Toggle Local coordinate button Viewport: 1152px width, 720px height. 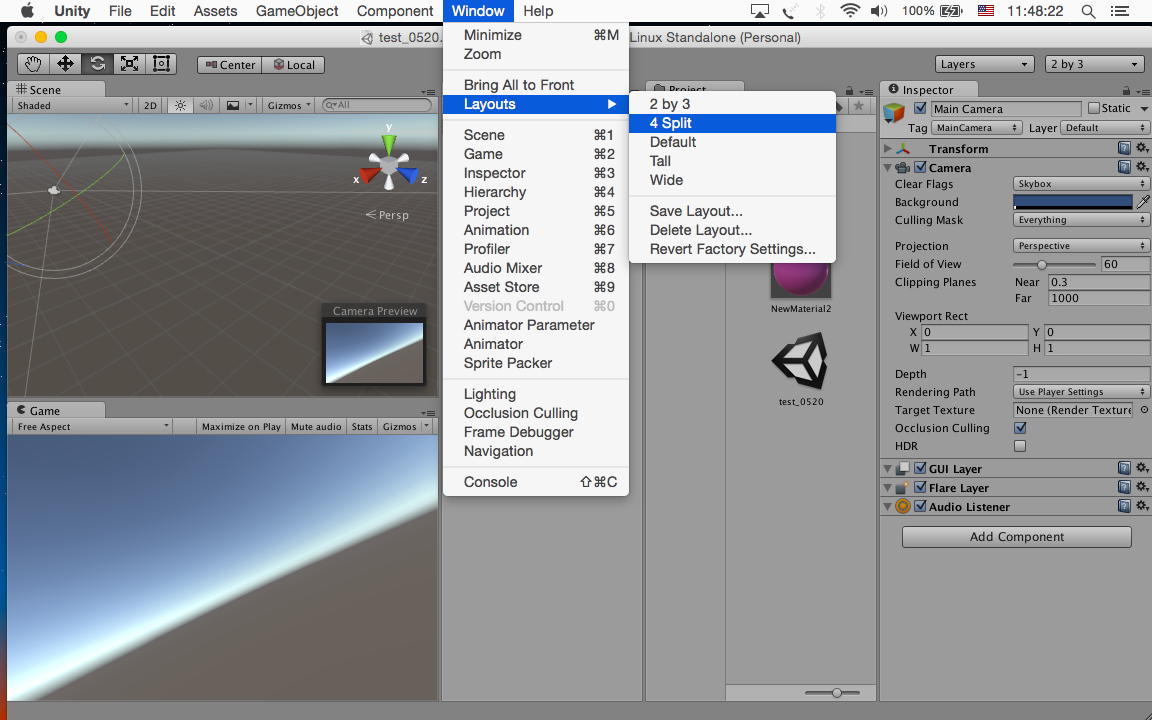[x=294, y=65]
